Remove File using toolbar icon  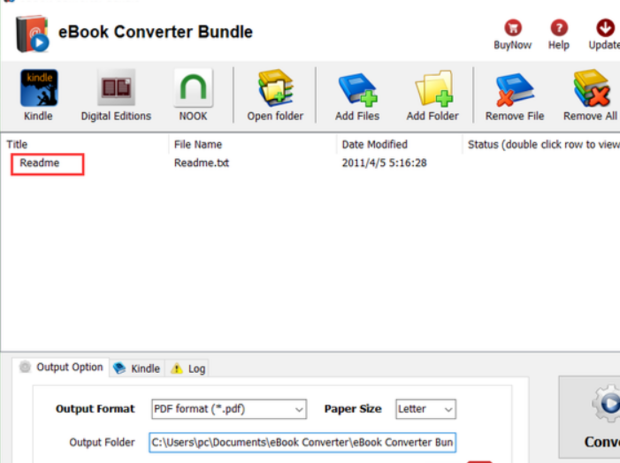[514, 90]
